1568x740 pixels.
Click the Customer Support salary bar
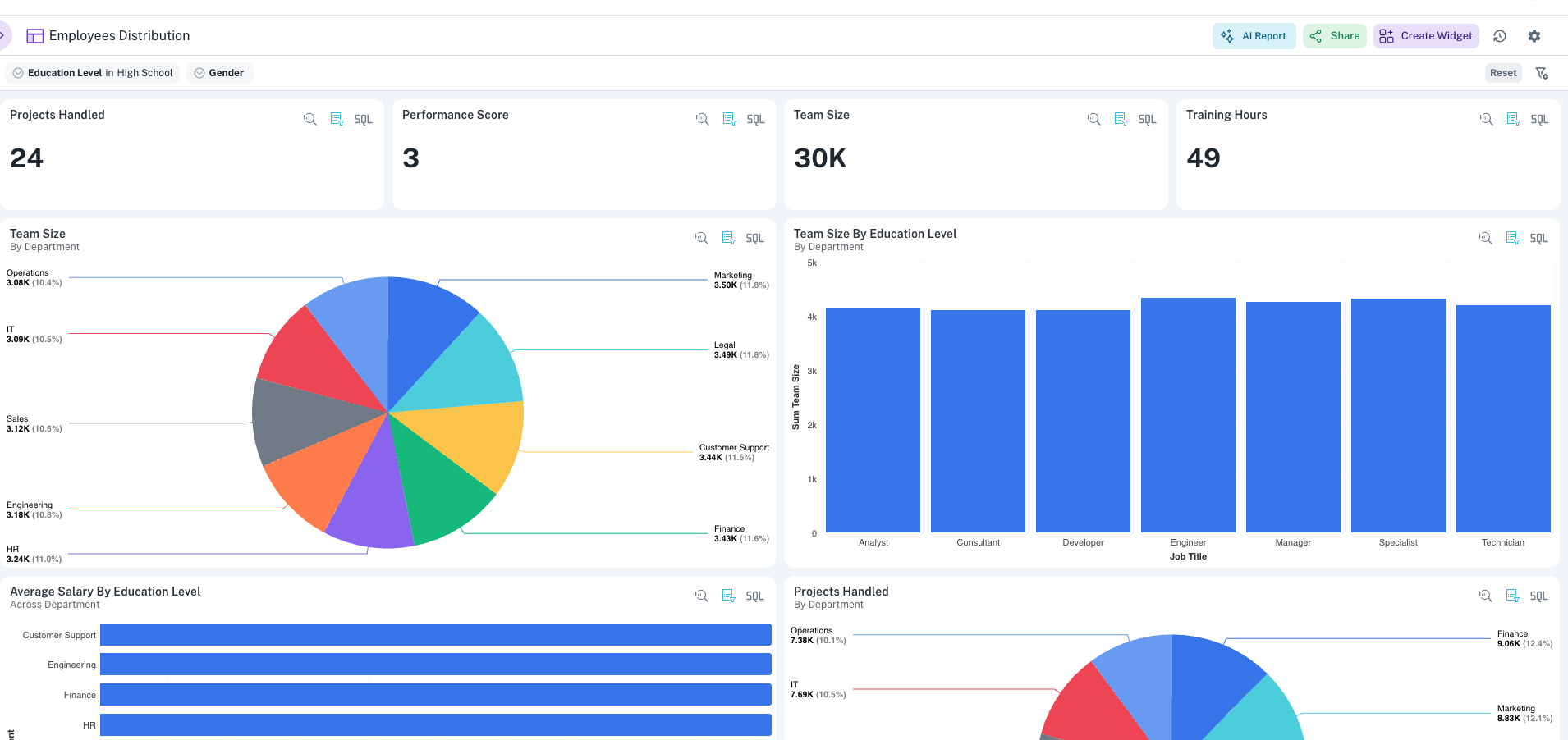[x=436, y=635]
